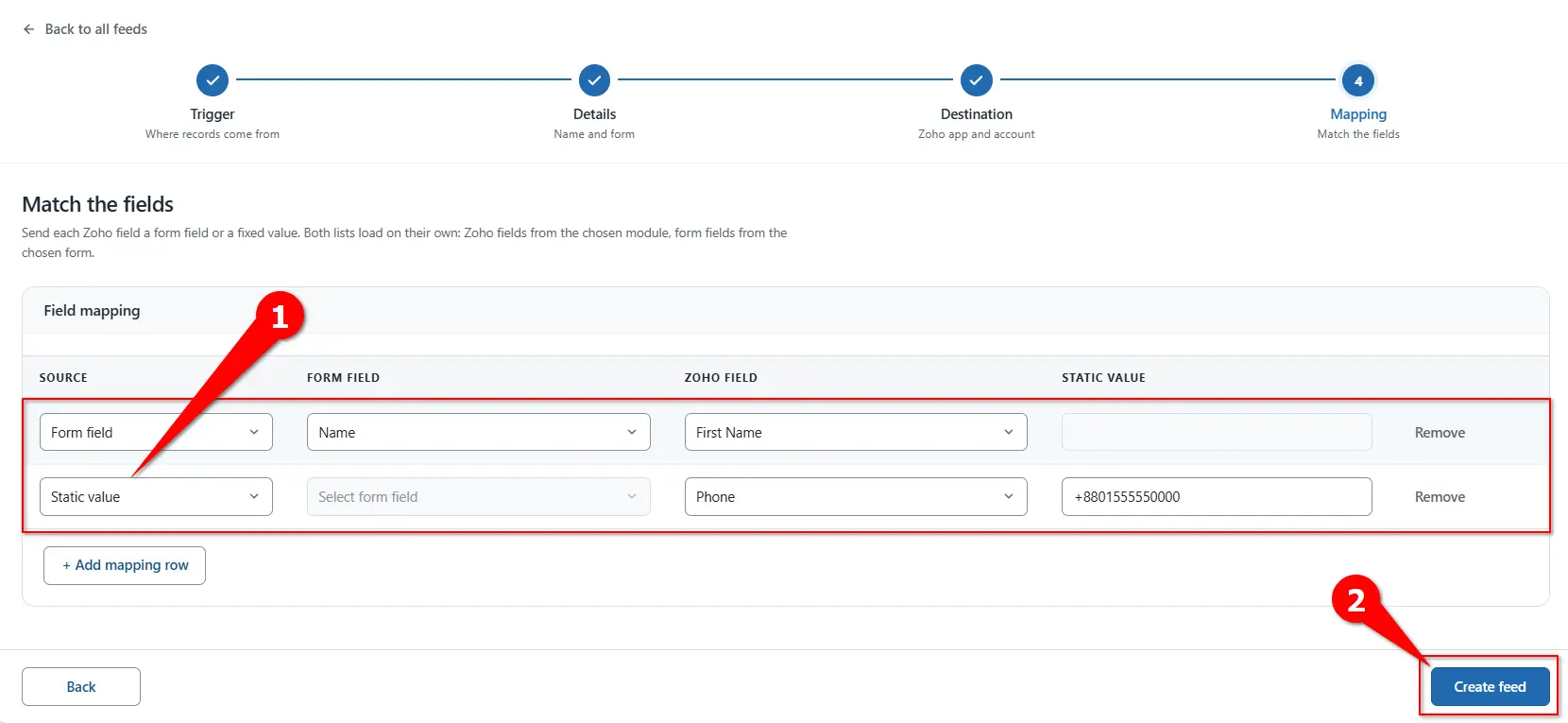Open the disabled Select form field dropdown

tap(479, 496)
